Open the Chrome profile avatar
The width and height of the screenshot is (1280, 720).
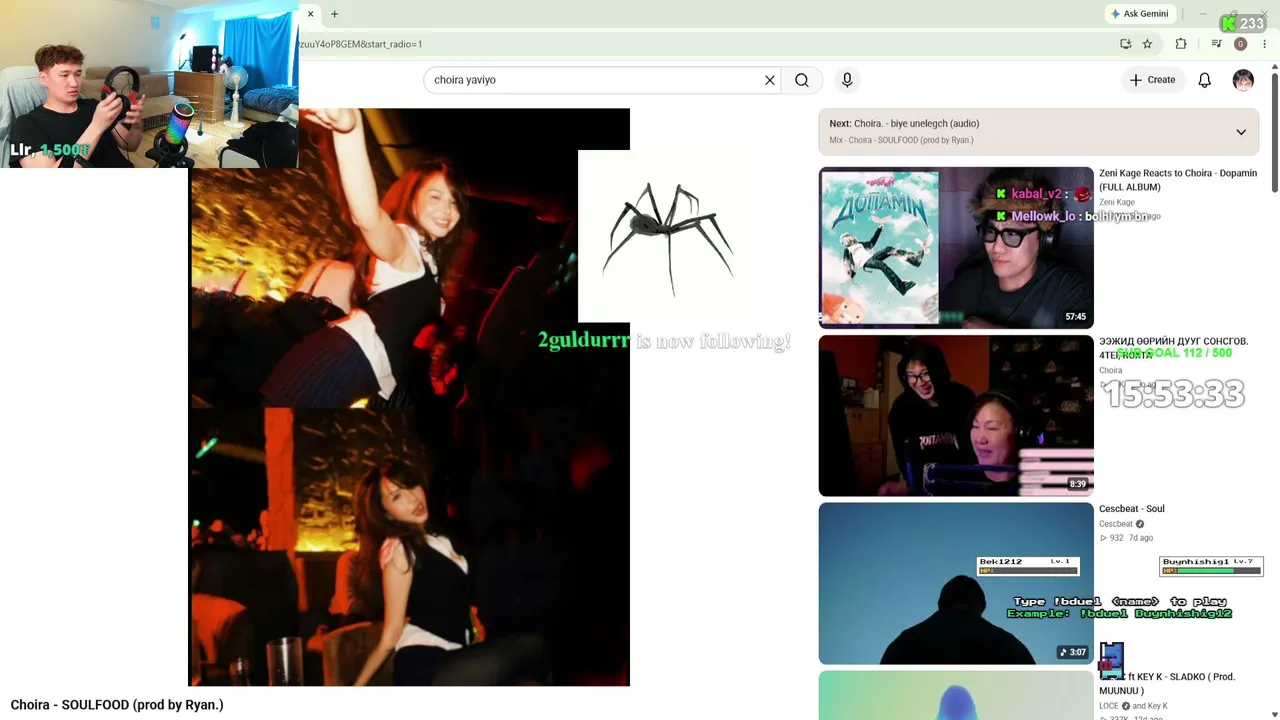(1241, 44)
